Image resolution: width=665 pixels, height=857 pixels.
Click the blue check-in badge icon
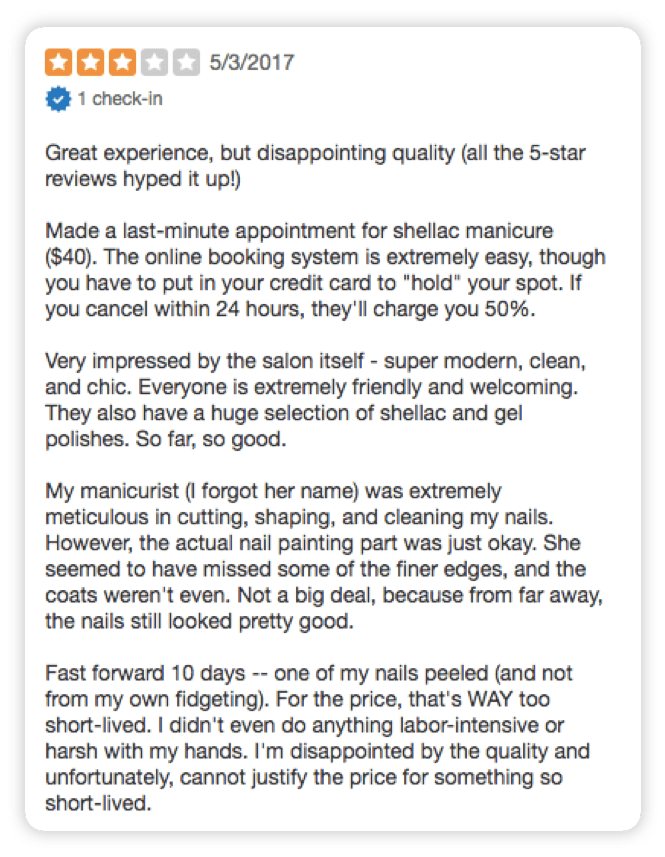coord(57,98)
